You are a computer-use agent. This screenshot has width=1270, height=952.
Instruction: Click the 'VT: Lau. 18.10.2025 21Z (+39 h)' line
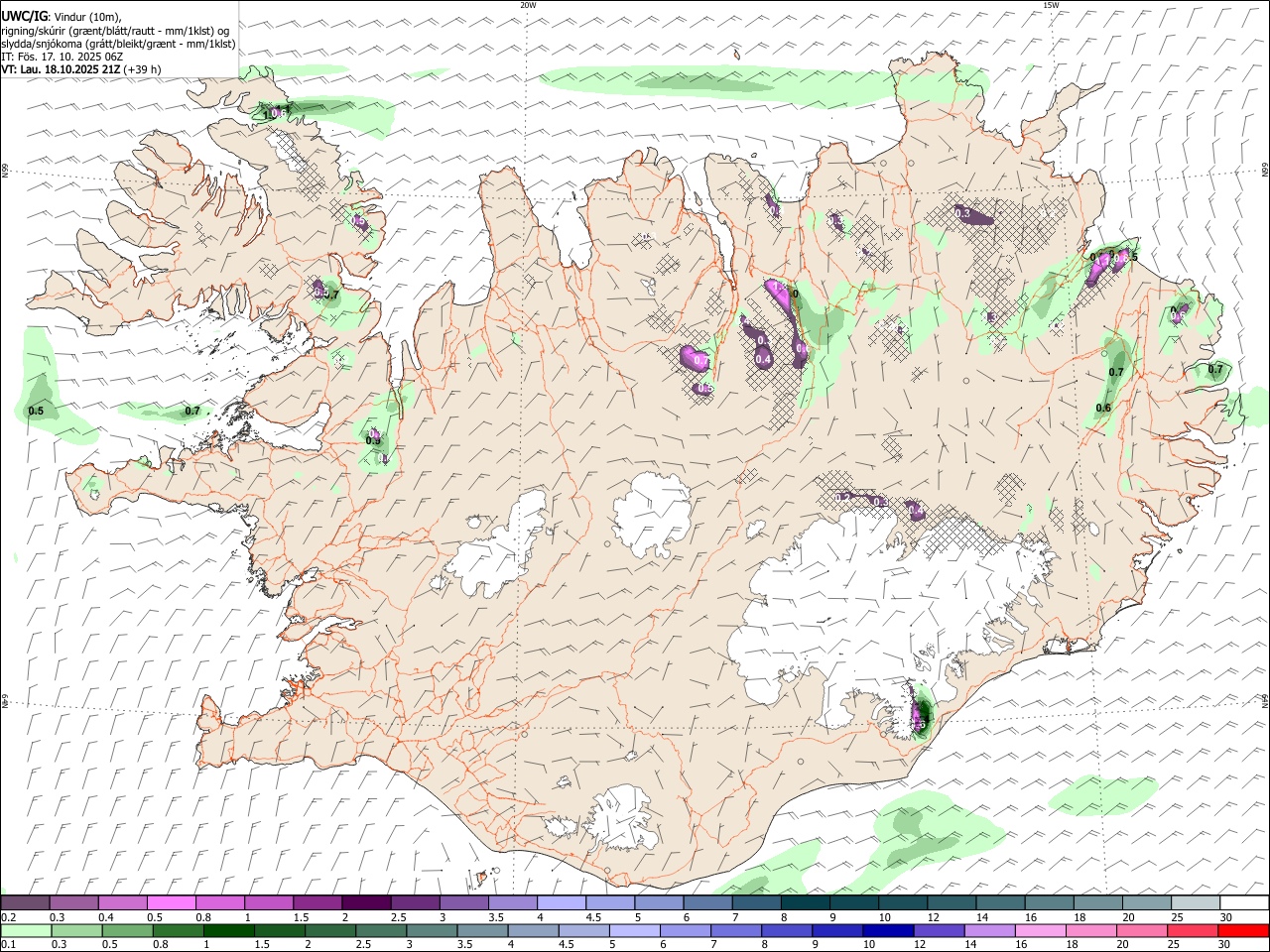coord(81,69)
